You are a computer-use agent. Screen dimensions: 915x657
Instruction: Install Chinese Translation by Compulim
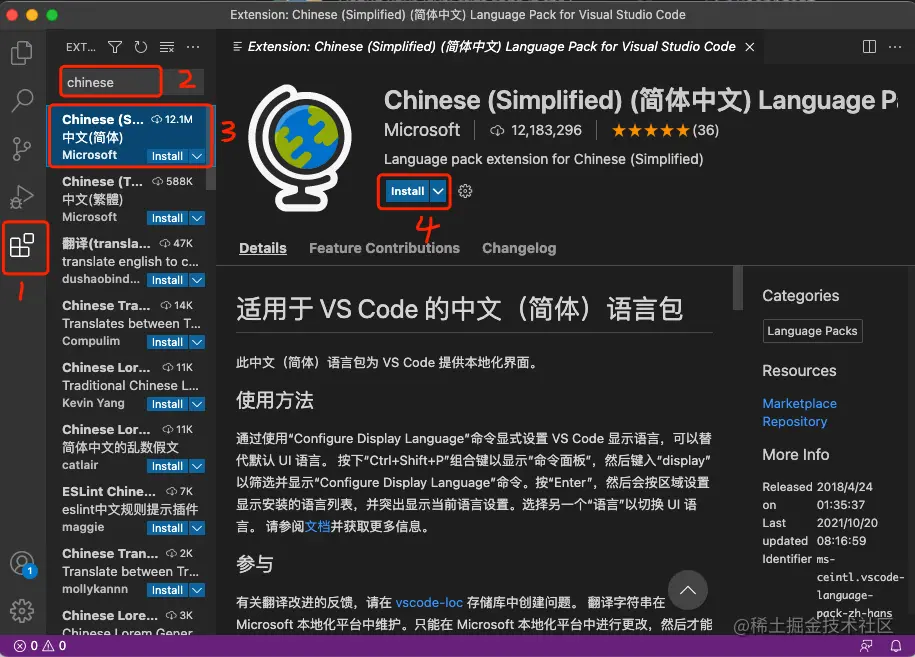pos(167,342)
